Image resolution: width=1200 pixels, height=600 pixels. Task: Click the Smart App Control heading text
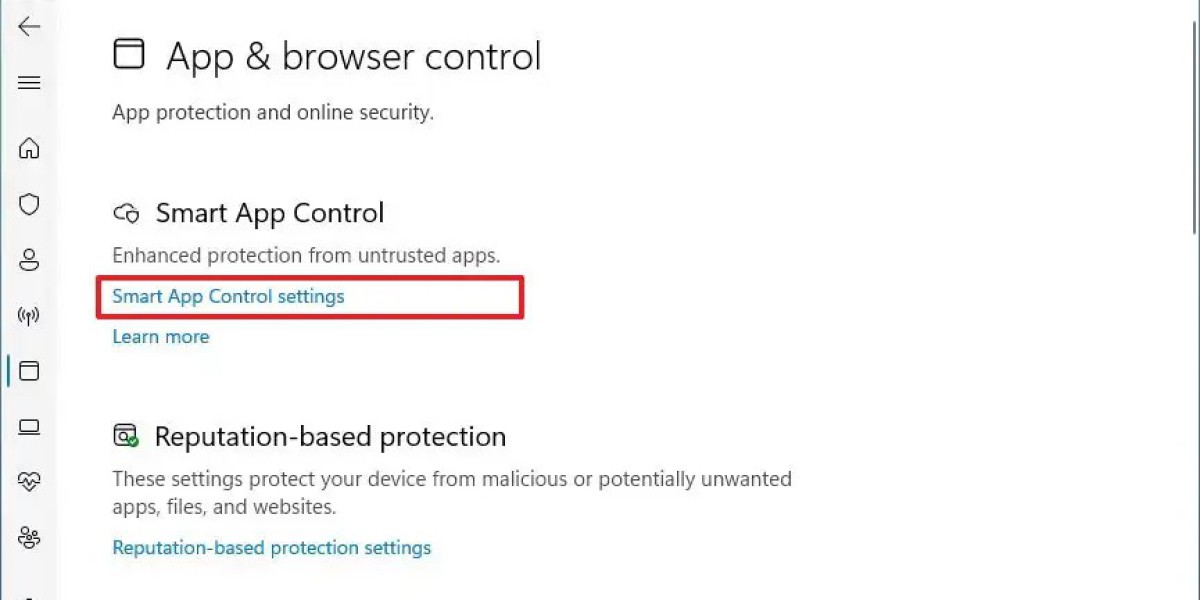(x=270, y=213)
